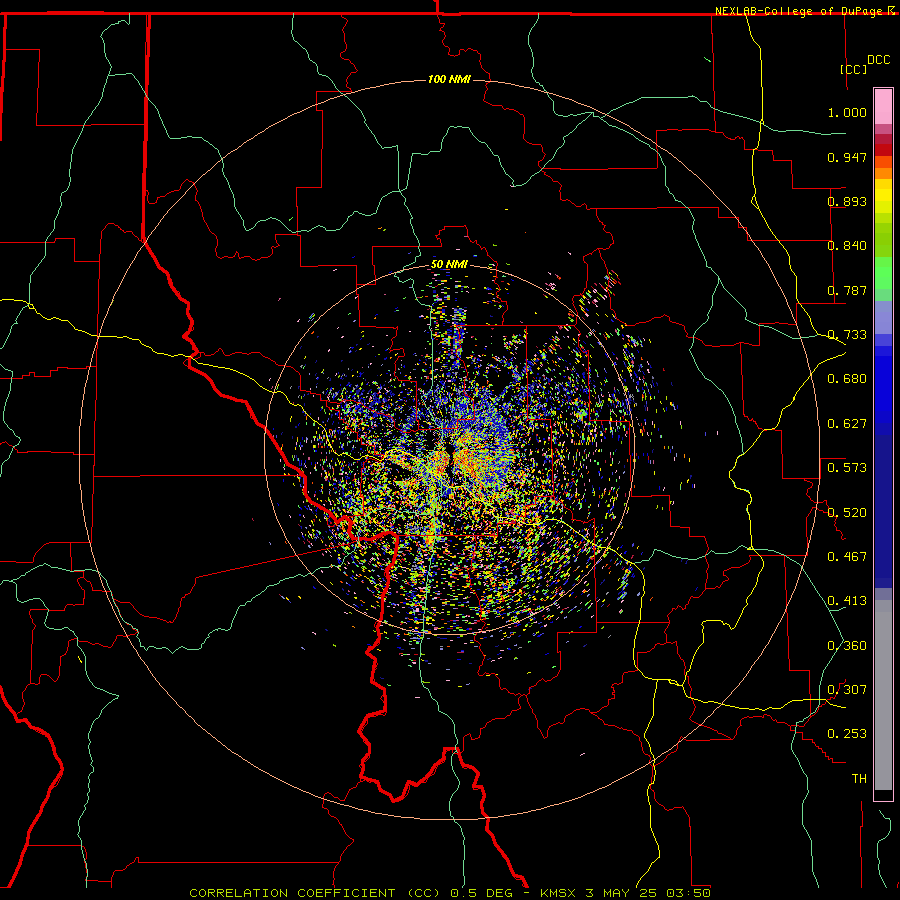Screen dimensions: 900x900
Task: Click the 0.893 scale value
Action: (847, 201)
